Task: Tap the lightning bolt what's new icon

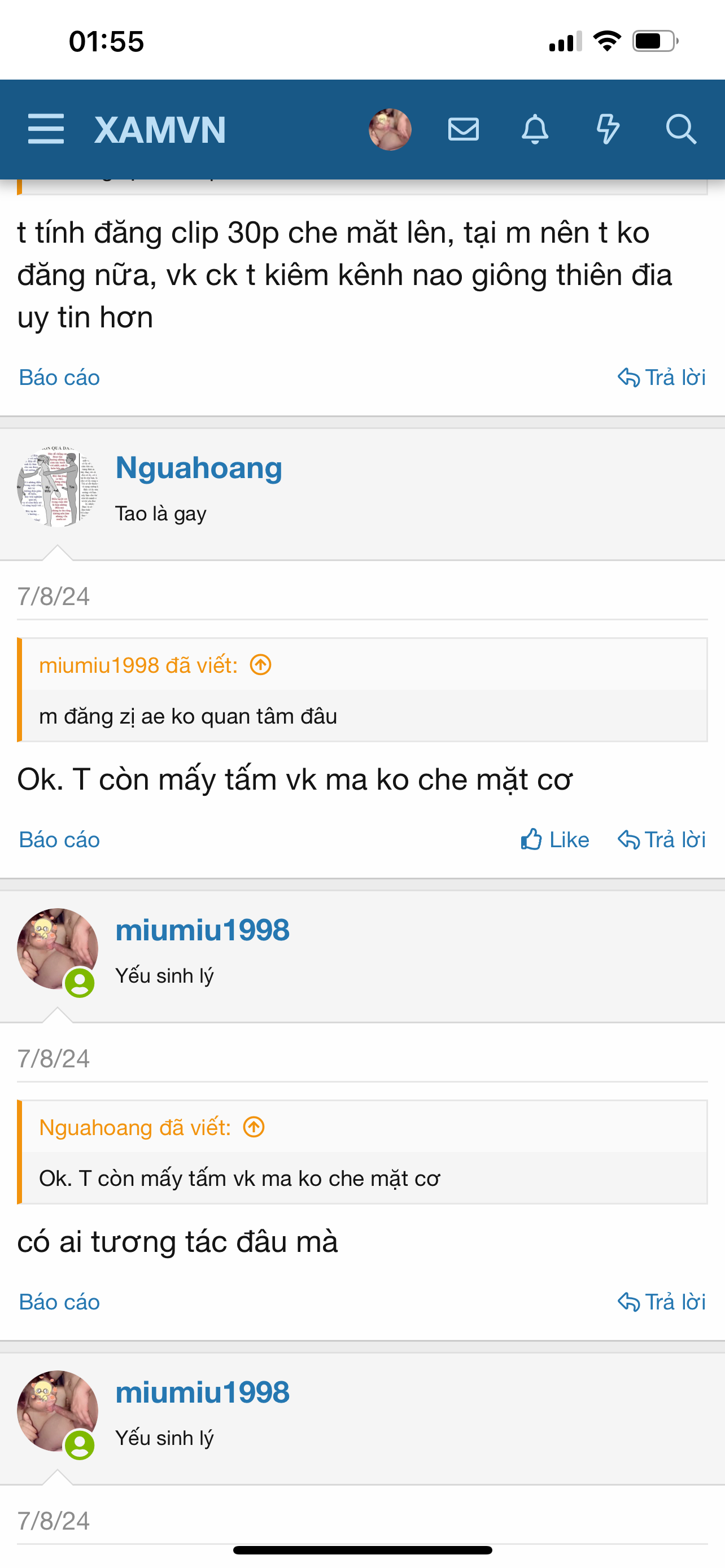Action: click(x=608, y=129)
